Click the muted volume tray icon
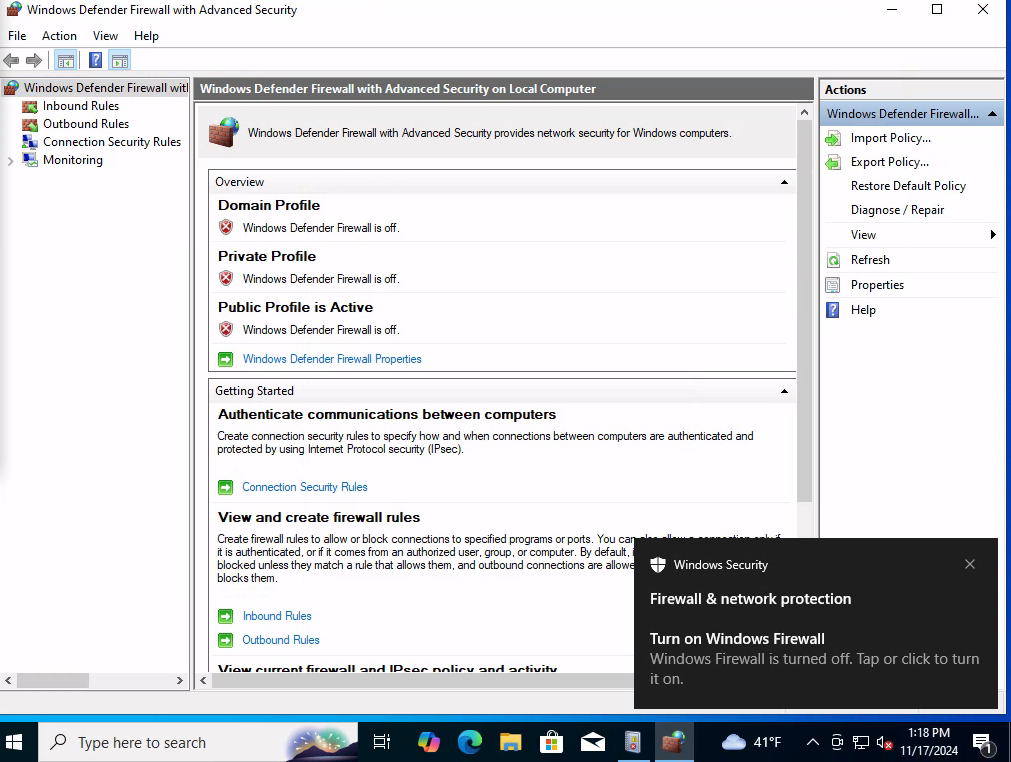 click(884, 743)
